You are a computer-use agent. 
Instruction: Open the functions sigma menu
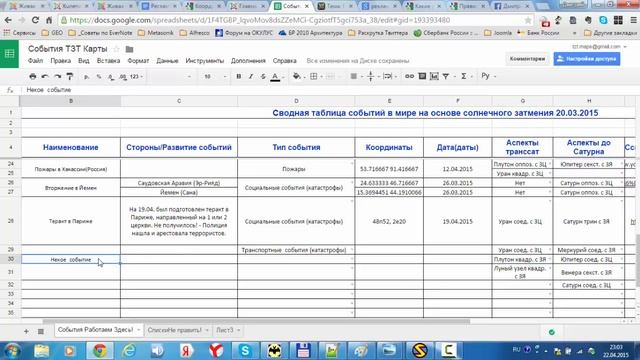pos(465,76)
